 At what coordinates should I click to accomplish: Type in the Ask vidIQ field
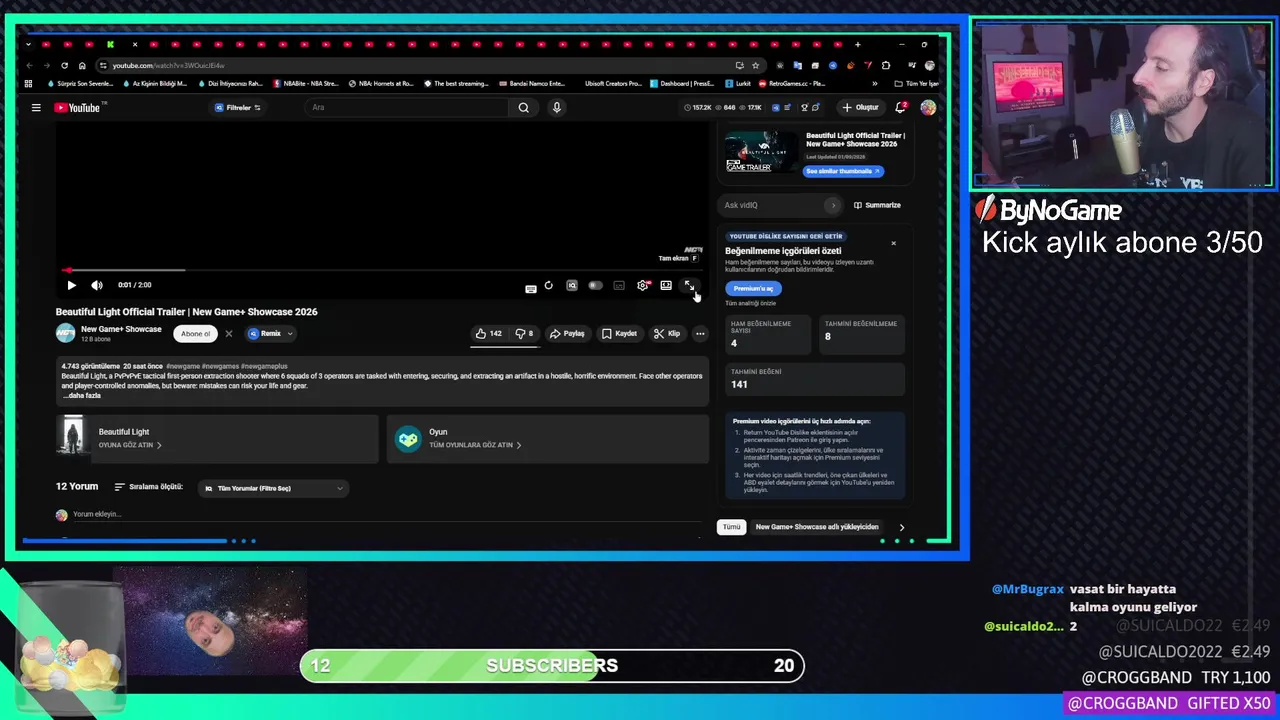coord(772,205)
